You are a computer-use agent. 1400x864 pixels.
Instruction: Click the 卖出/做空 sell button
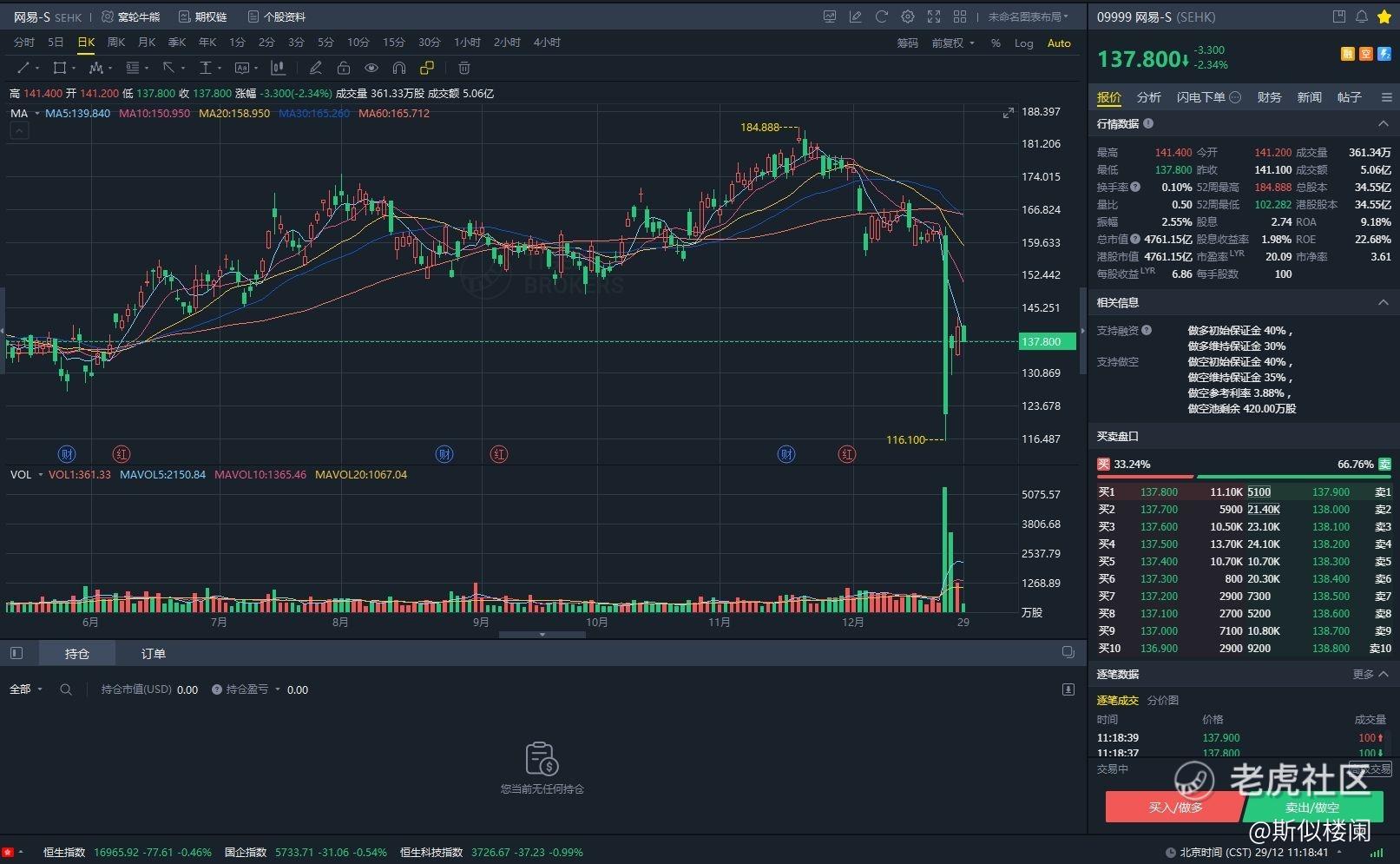(1313, 808)
